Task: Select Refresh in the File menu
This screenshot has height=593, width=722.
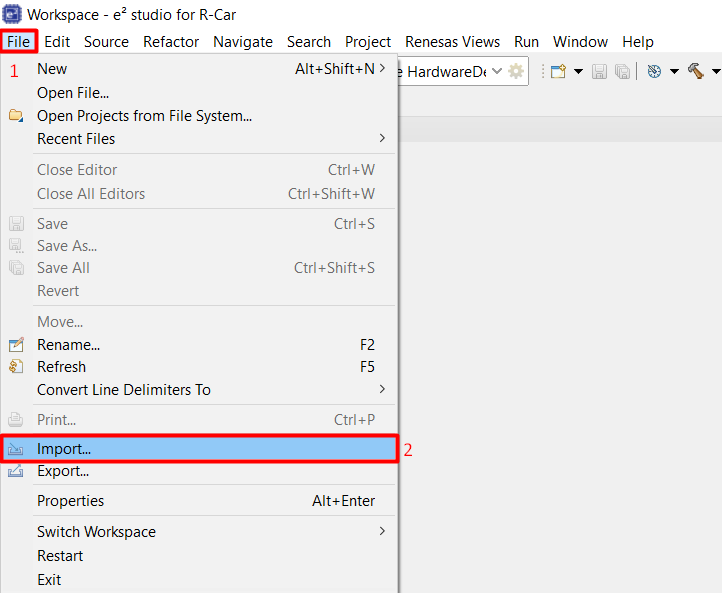Action: 200,367
